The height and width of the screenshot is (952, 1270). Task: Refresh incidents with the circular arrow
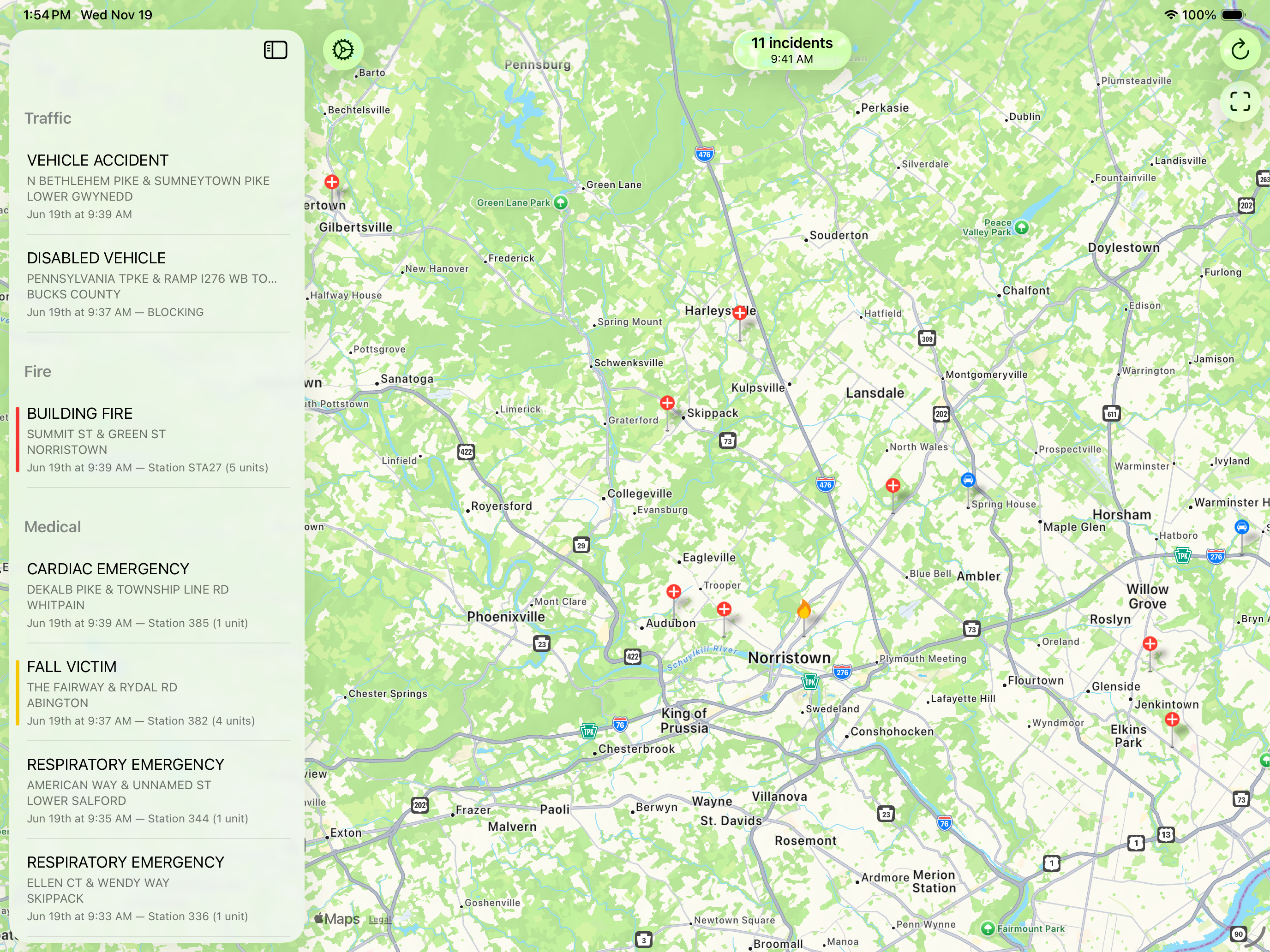(1240, 50)
